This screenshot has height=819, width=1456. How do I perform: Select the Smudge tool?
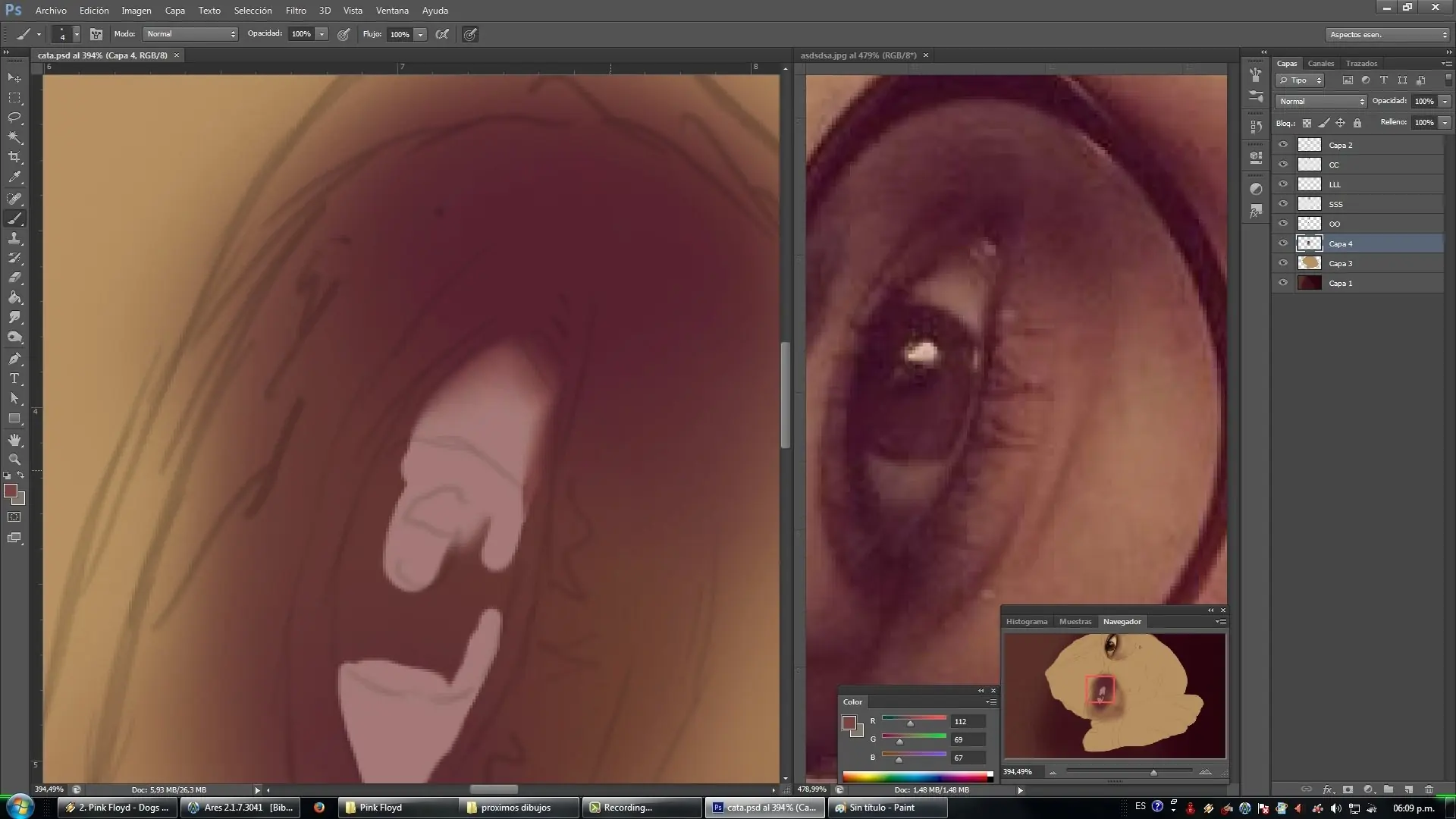tap(14, 318)
